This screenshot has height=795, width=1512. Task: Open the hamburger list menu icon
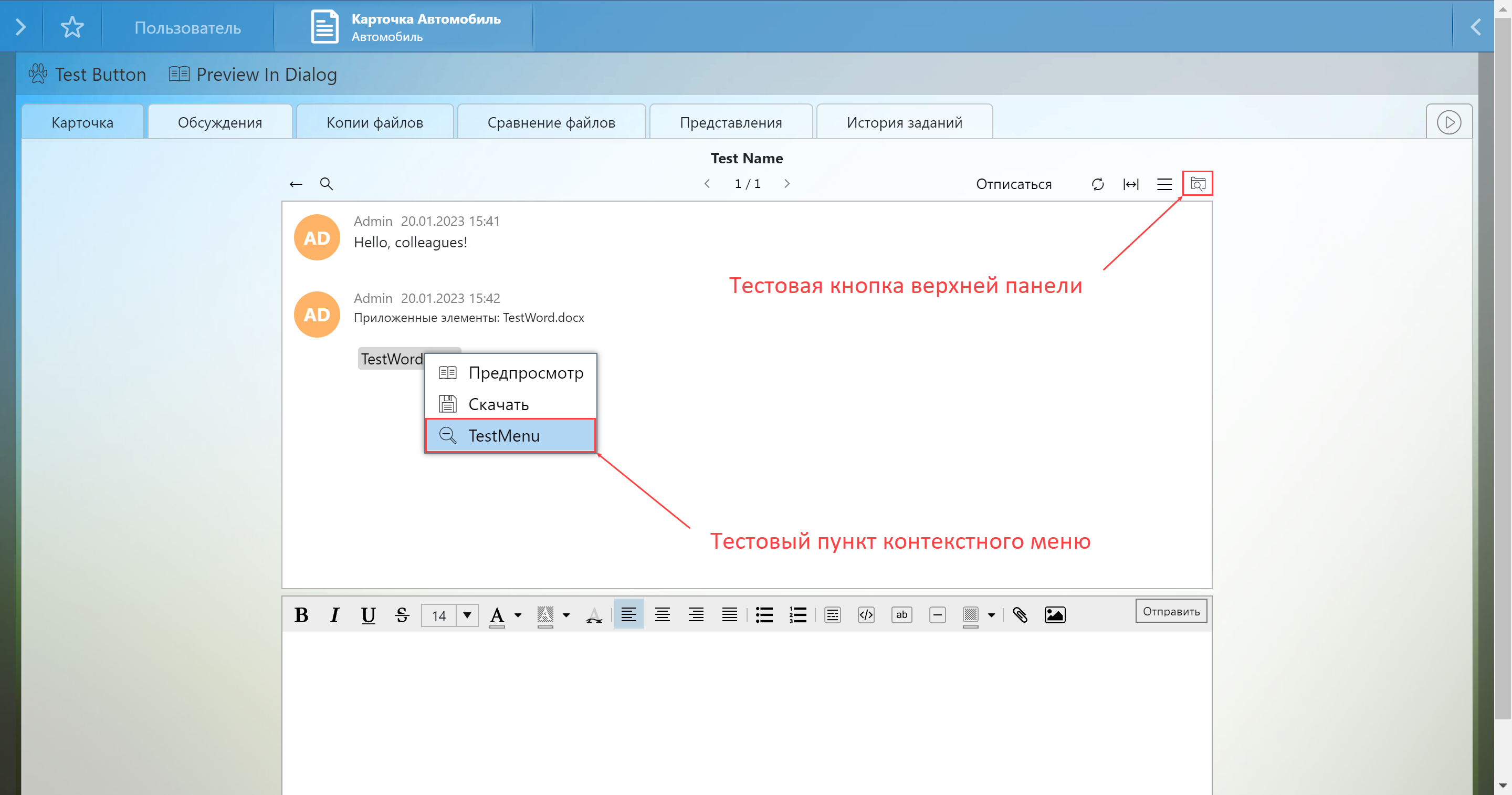point(1164,184)
